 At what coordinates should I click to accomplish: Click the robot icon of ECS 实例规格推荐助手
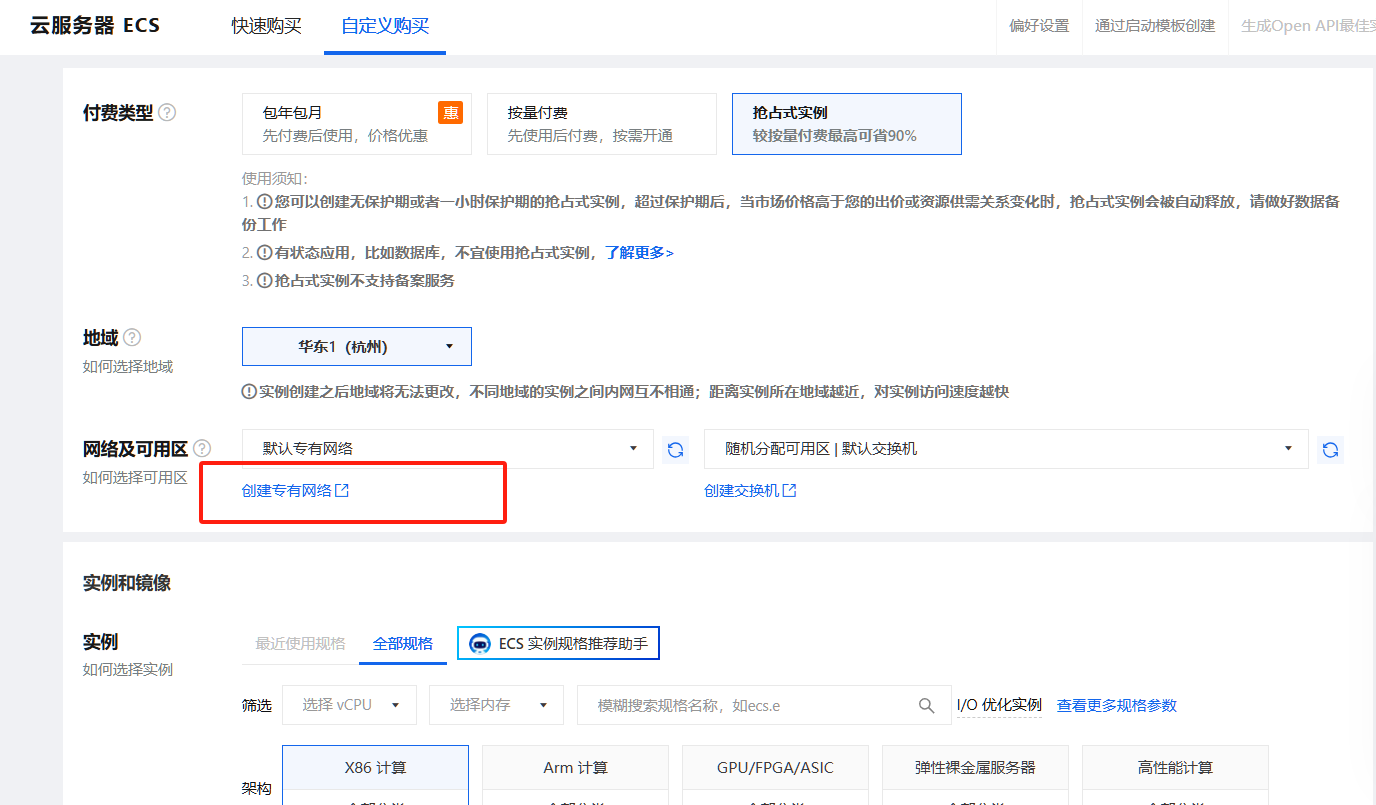pyautogui.click(x=480, y=644)
